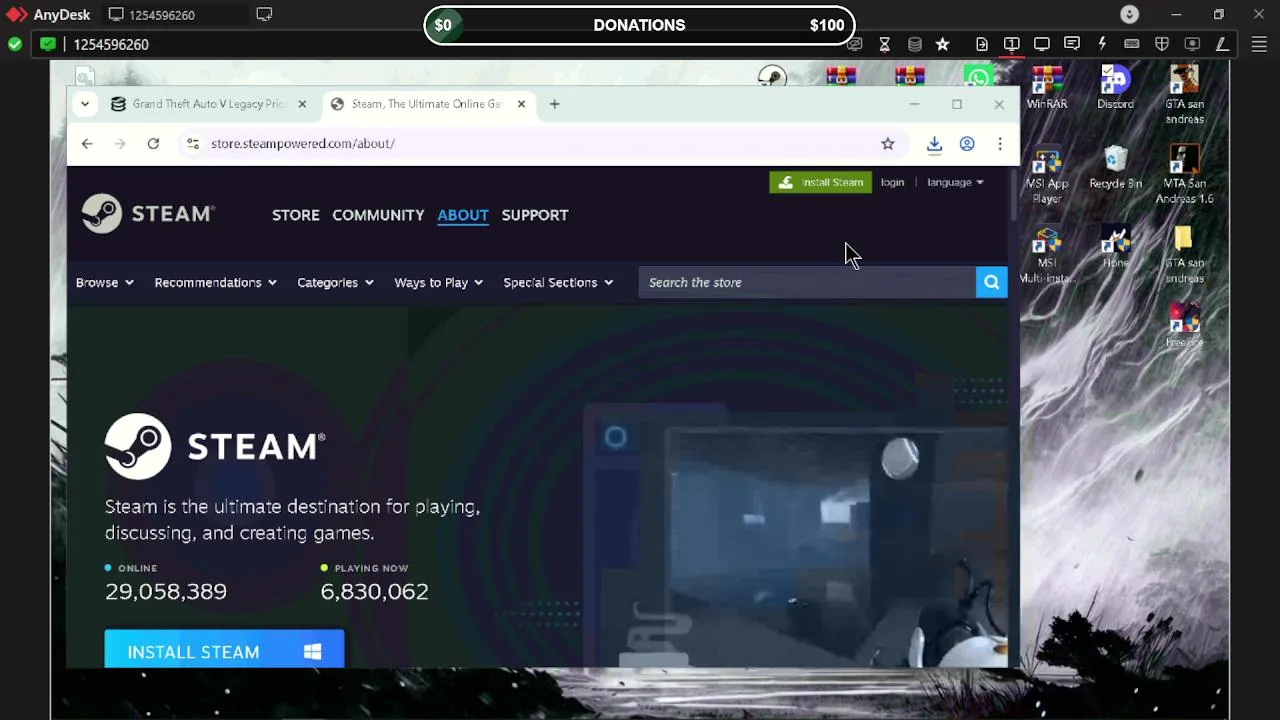This screenshot has height=720, width=1280.
Task: Open Chrome downloads icon
Action: click(934, 144)
